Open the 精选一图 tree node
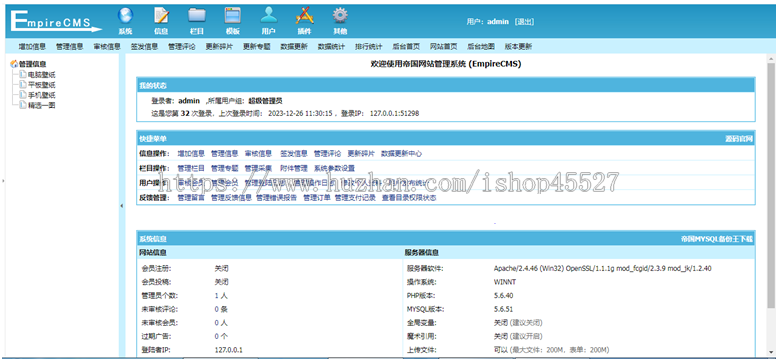This screenshot has height=361, width=778. 42,105
